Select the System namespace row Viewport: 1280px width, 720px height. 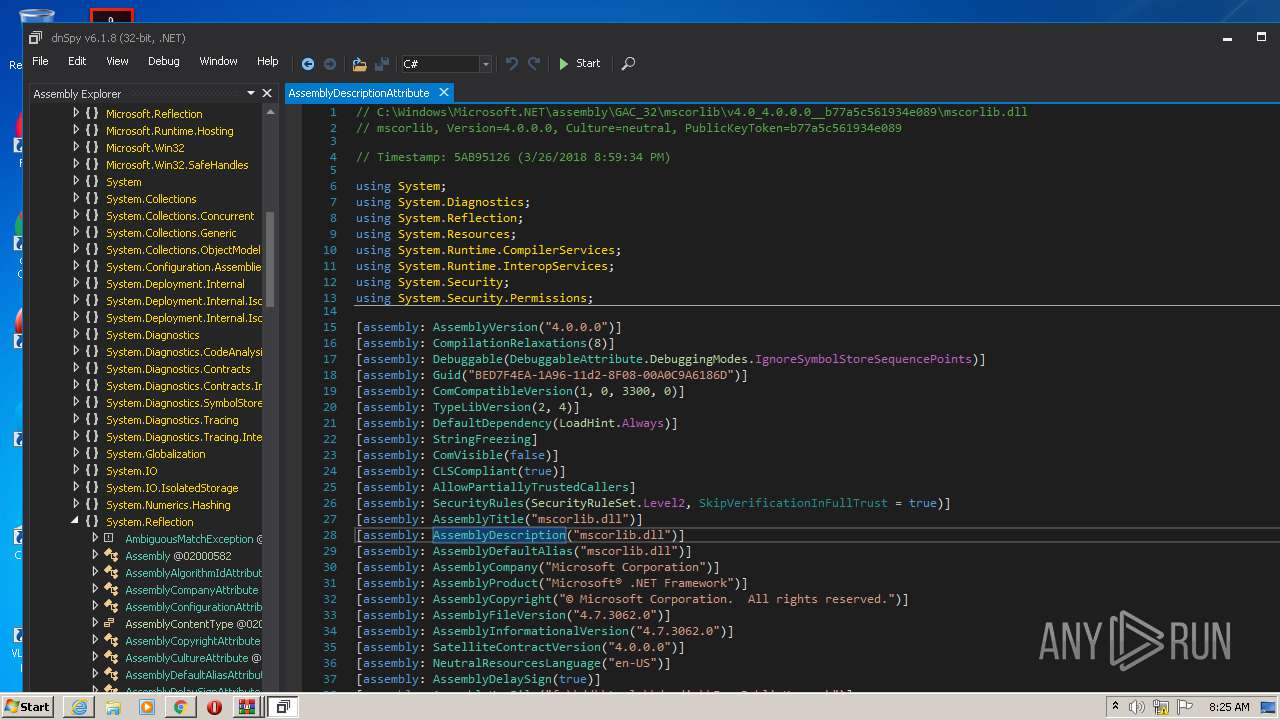[x=124, y=182]
